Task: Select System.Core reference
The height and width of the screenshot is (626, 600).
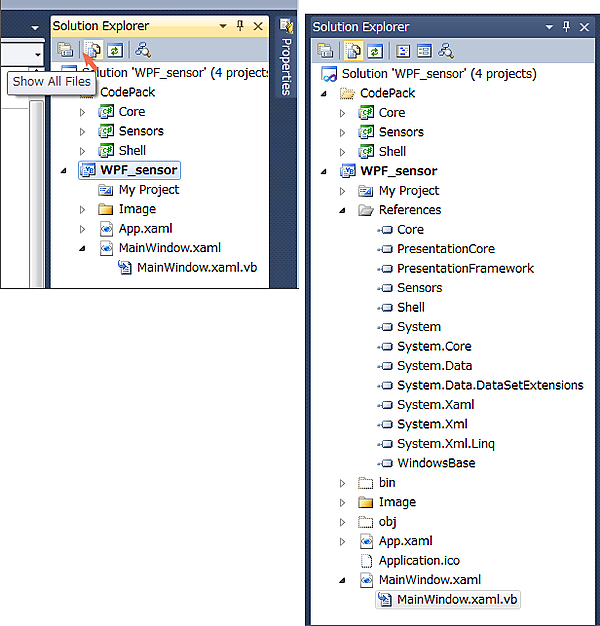Action: click(x=434, y=346)
